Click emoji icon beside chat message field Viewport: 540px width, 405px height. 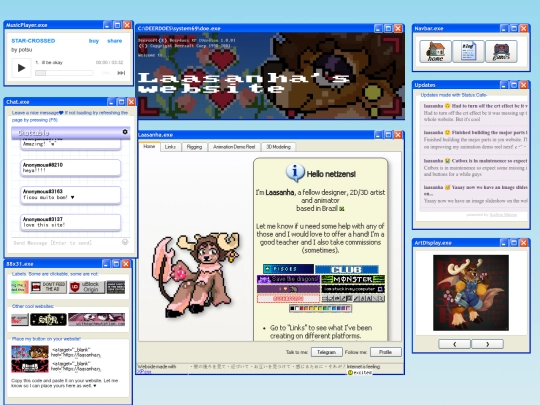click(125, 242)
